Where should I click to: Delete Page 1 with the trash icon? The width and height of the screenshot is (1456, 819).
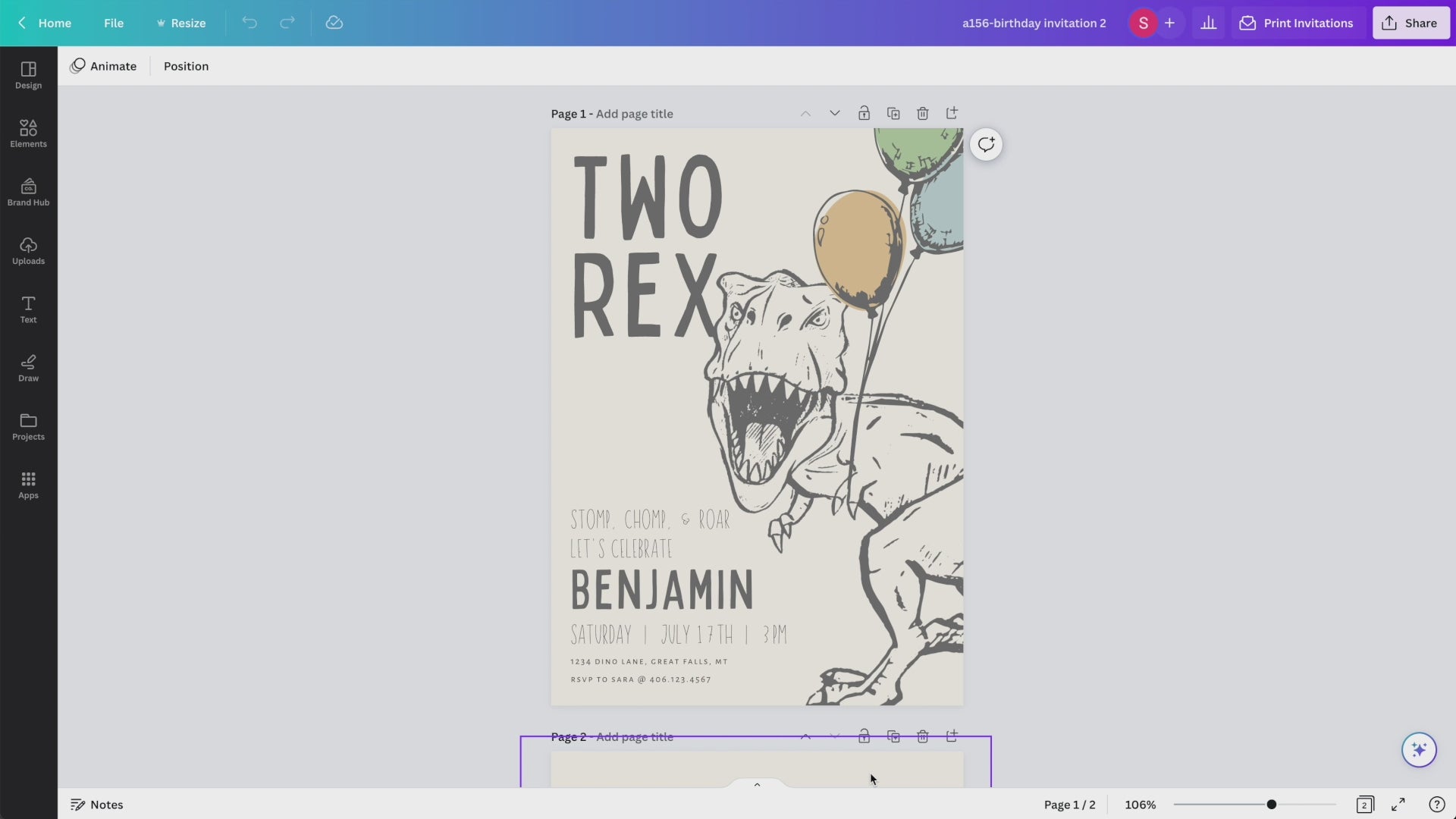pos(922,114)
